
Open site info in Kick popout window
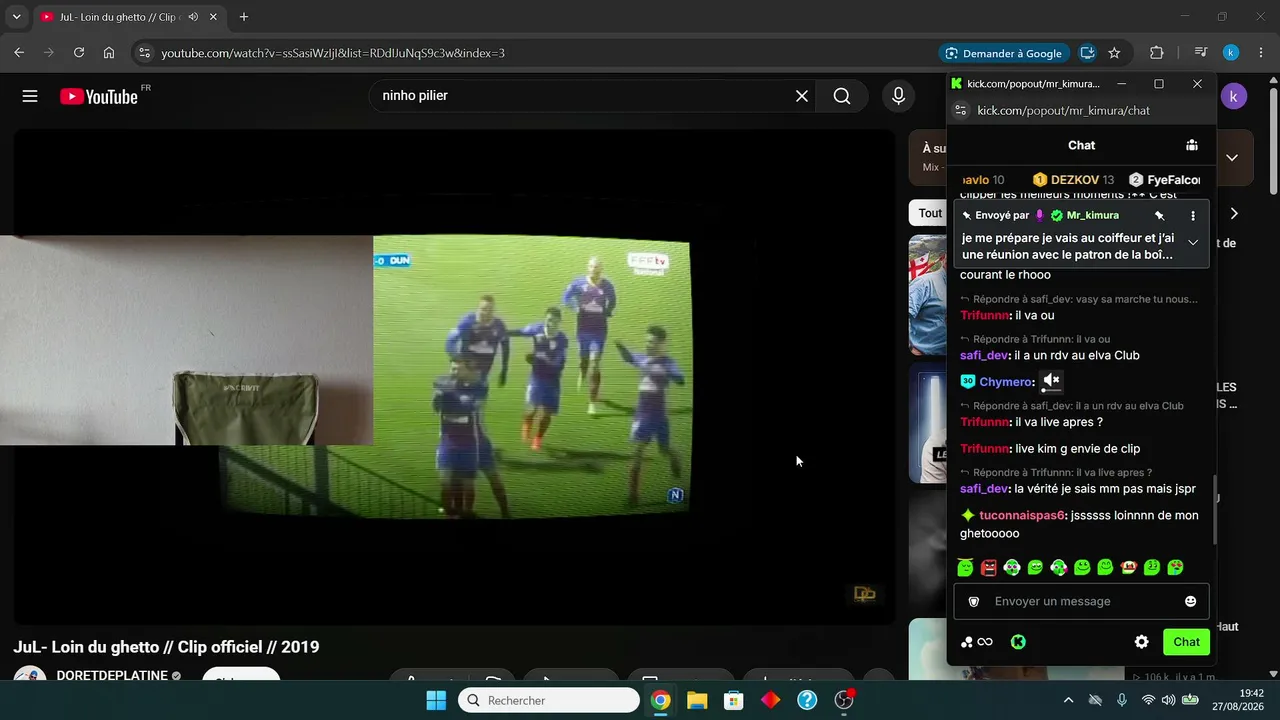click(961, 111)
